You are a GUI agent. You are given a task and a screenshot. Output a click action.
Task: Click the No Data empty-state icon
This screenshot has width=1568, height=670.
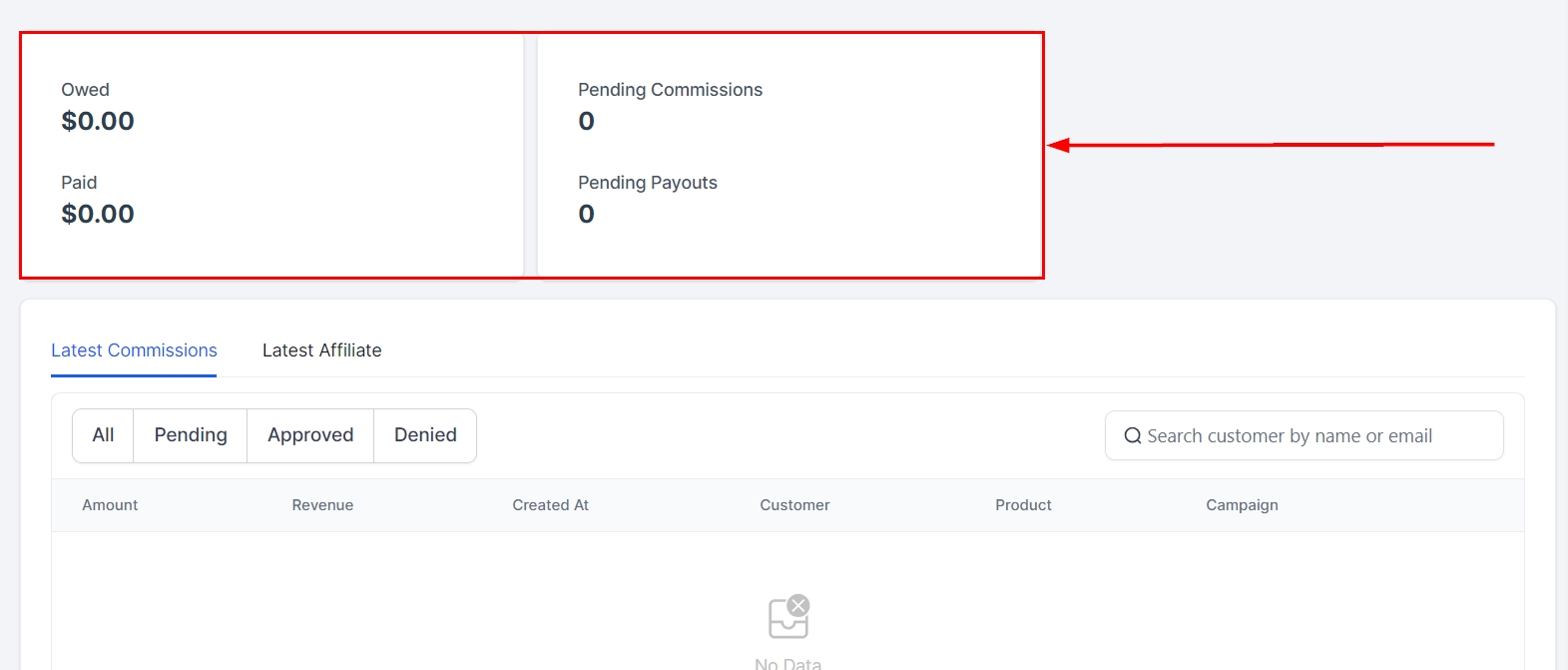coord(788,617)
